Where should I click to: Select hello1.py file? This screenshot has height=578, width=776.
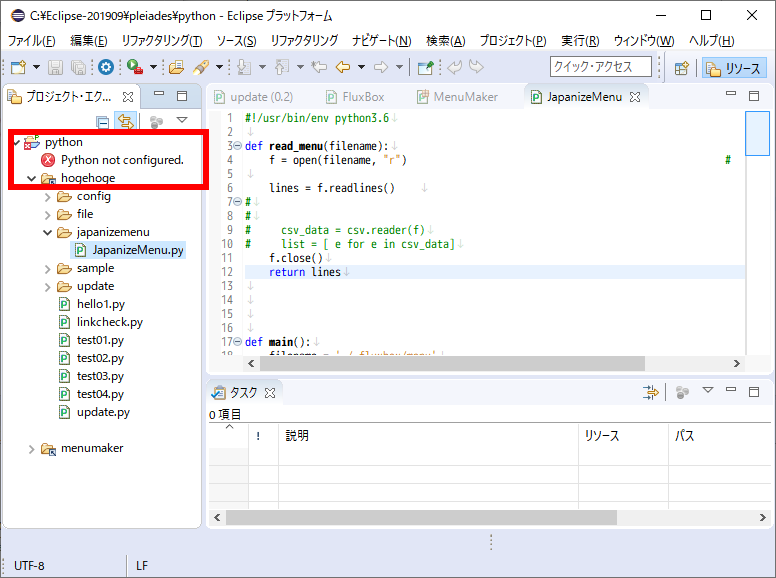(92, 304)
